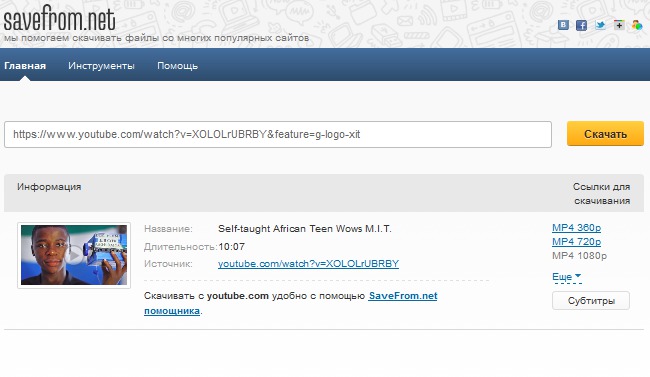Click the orange Скачать button
The width and height of the screenshot is (650, 377).
pos(605,134)
